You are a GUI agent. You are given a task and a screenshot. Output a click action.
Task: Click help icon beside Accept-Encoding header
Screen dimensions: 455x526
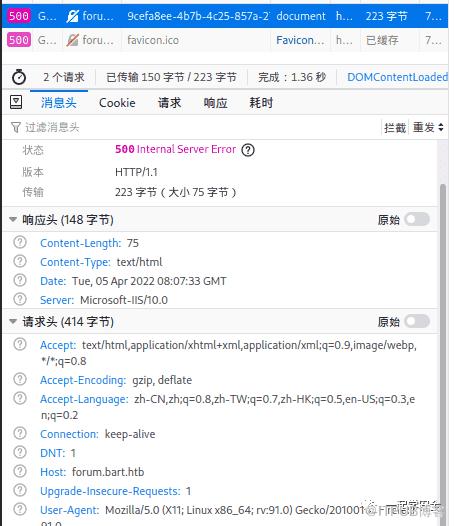20,379
